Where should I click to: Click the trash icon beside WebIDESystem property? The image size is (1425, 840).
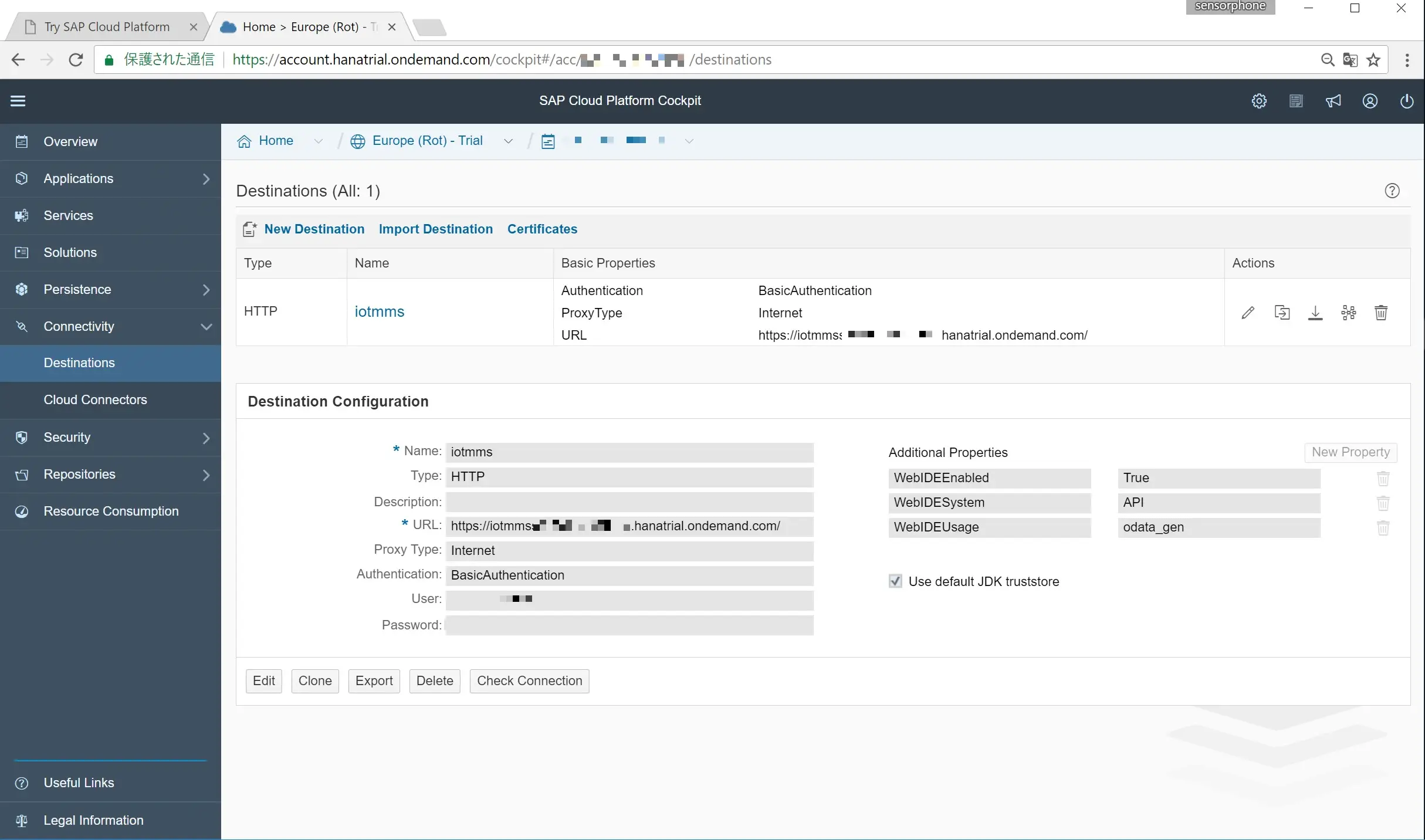coord(1383,503)
